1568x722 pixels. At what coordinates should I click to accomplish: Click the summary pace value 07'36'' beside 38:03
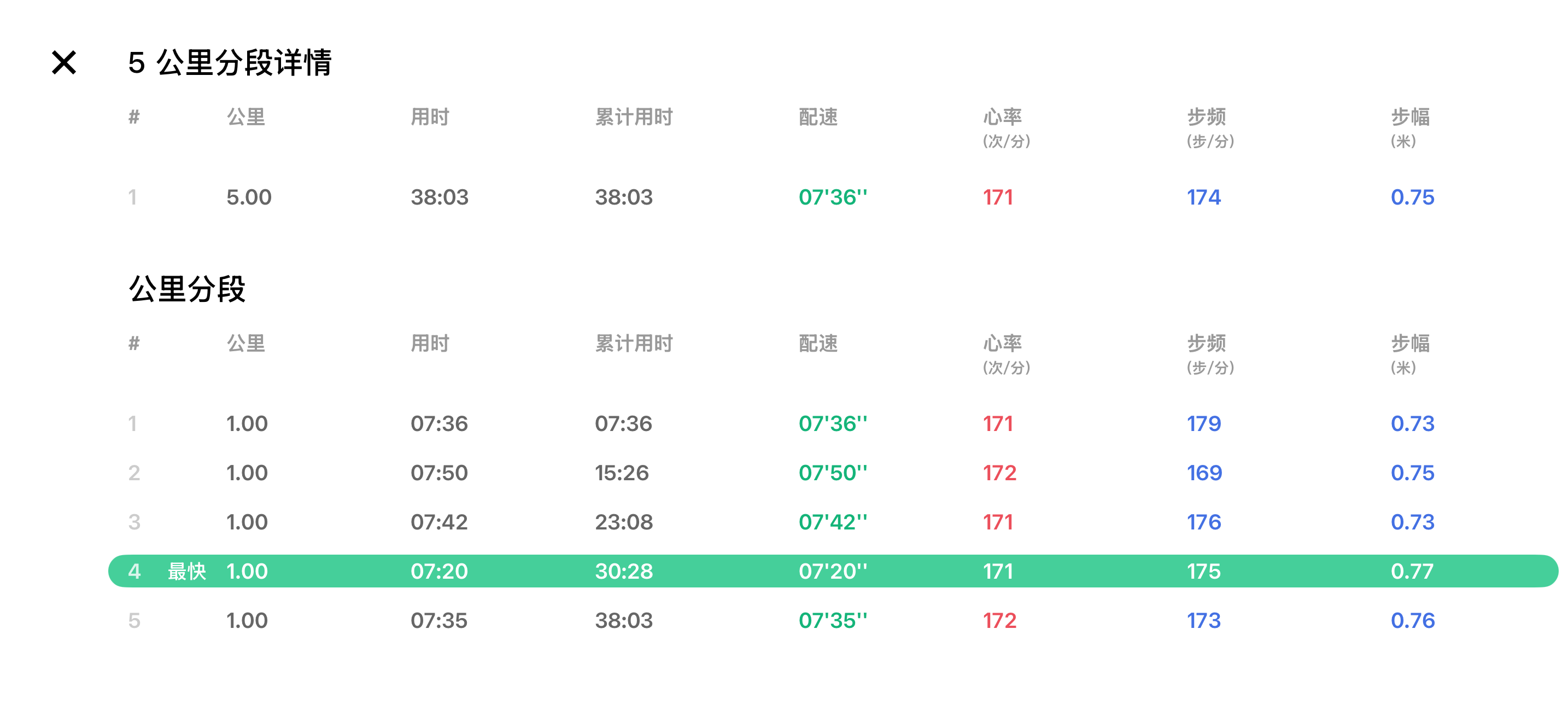pos(832,197)
